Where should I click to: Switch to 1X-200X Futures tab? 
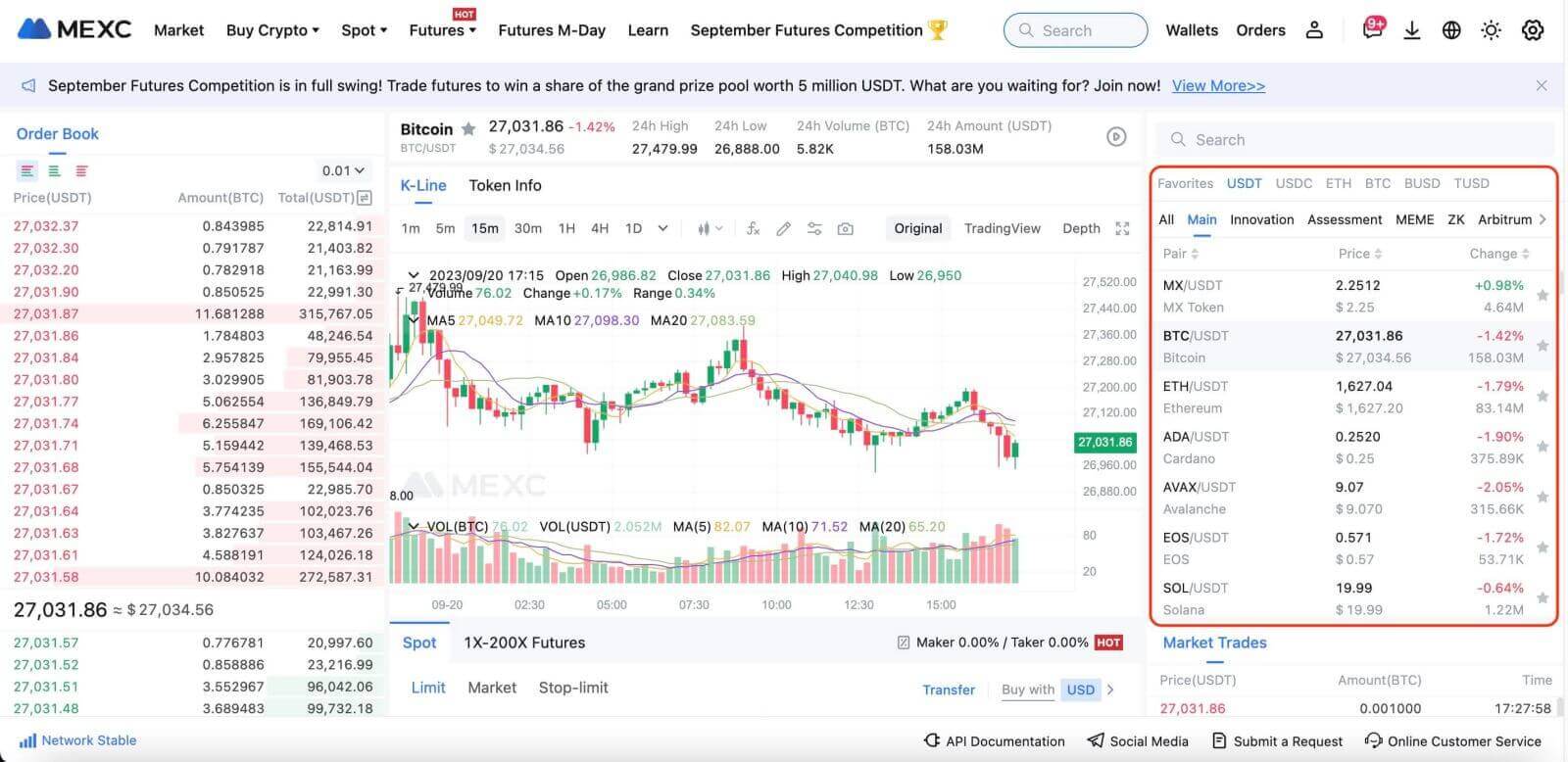click(524, 643)
